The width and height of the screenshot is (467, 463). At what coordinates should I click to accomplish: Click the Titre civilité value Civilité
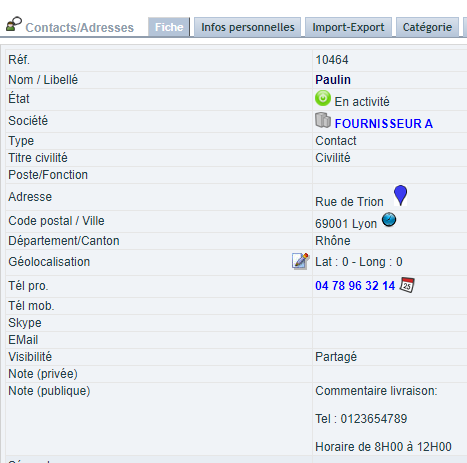click(333, 158)
